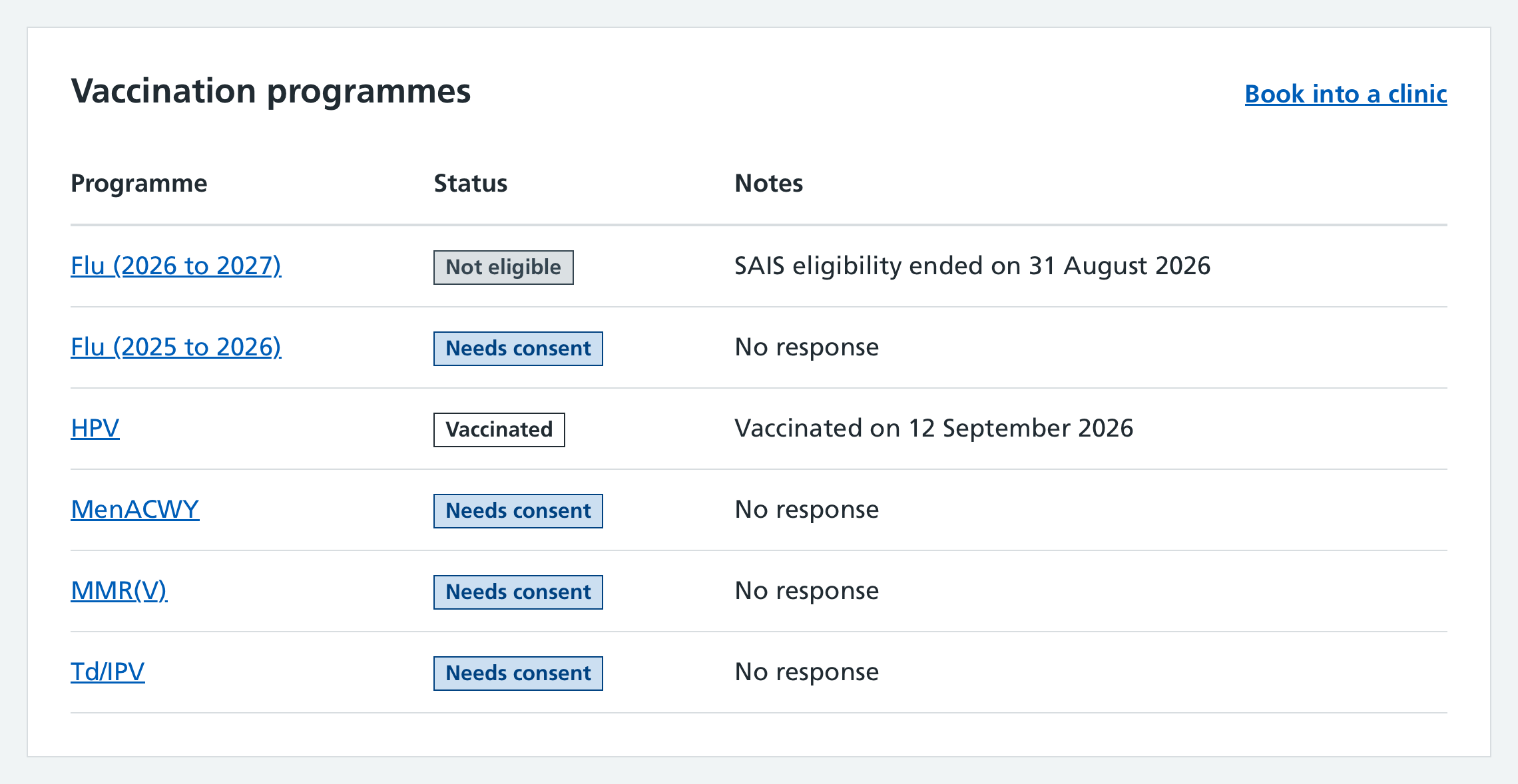Click the Programme column header
The height and width of the screenshot is (784, 1518).
[x=139, y=184]
